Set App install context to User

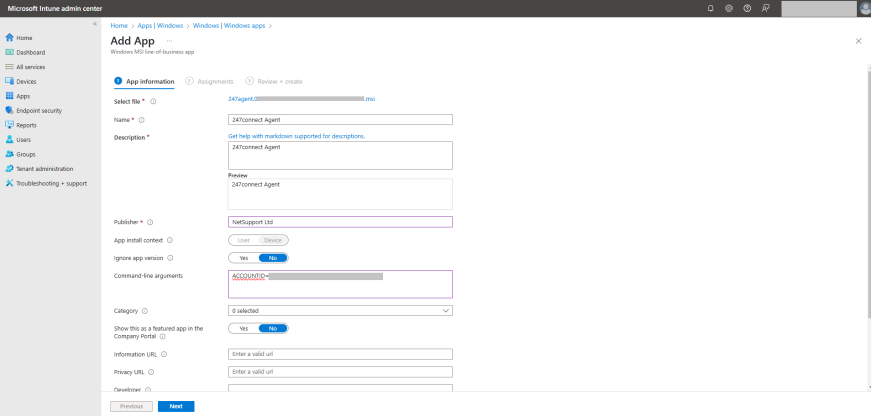click(244, 240)
